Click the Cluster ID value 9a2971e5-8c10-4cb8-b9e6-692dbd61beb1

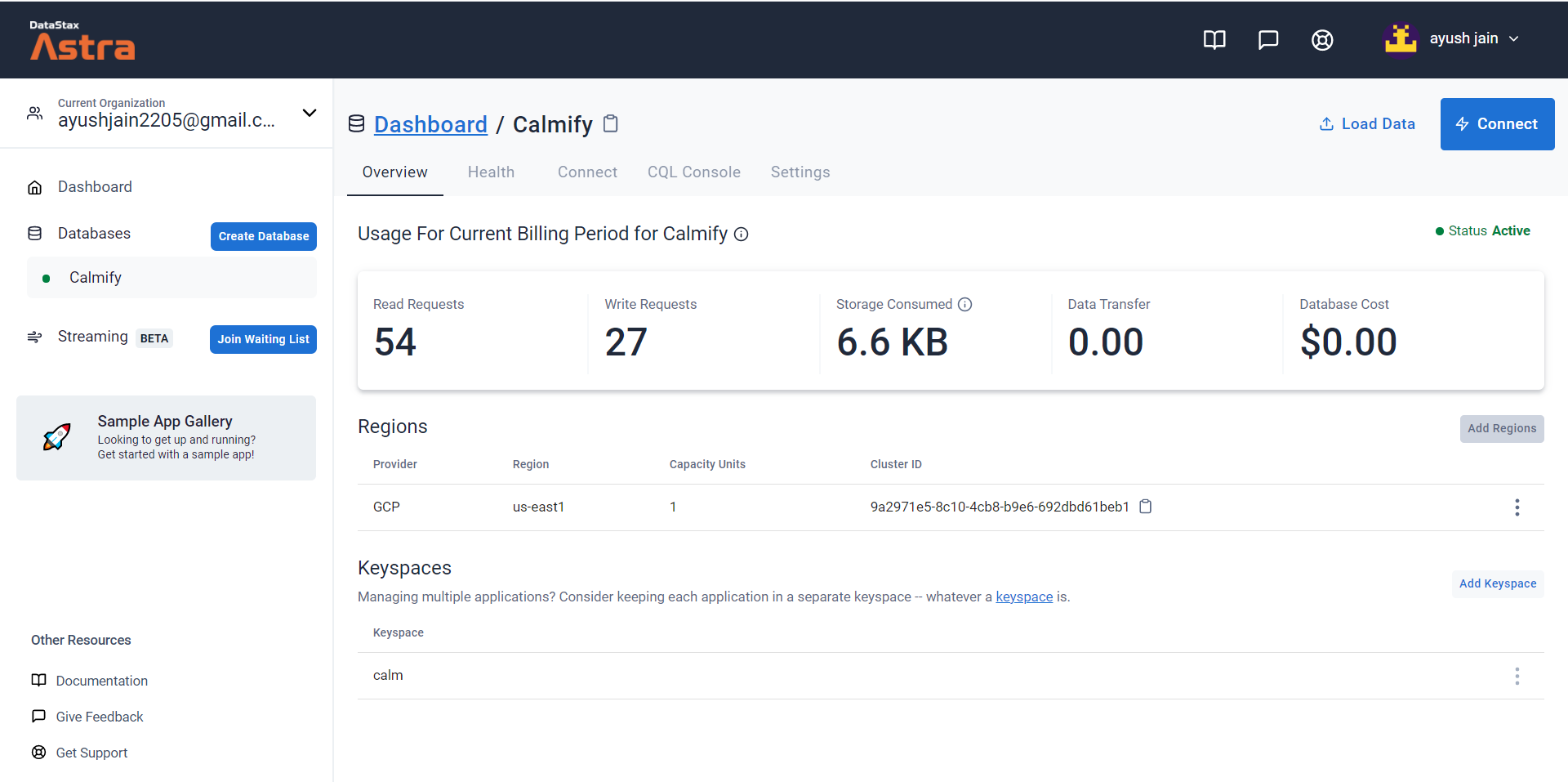point(1000,507)
